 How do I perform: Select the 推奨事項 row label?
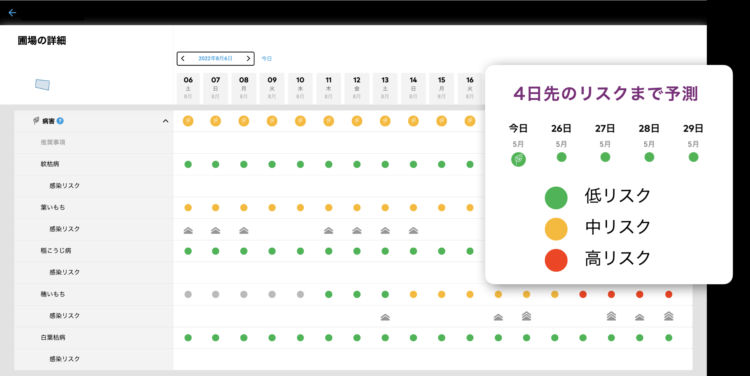pyautogui.click(x=53, y=143)
